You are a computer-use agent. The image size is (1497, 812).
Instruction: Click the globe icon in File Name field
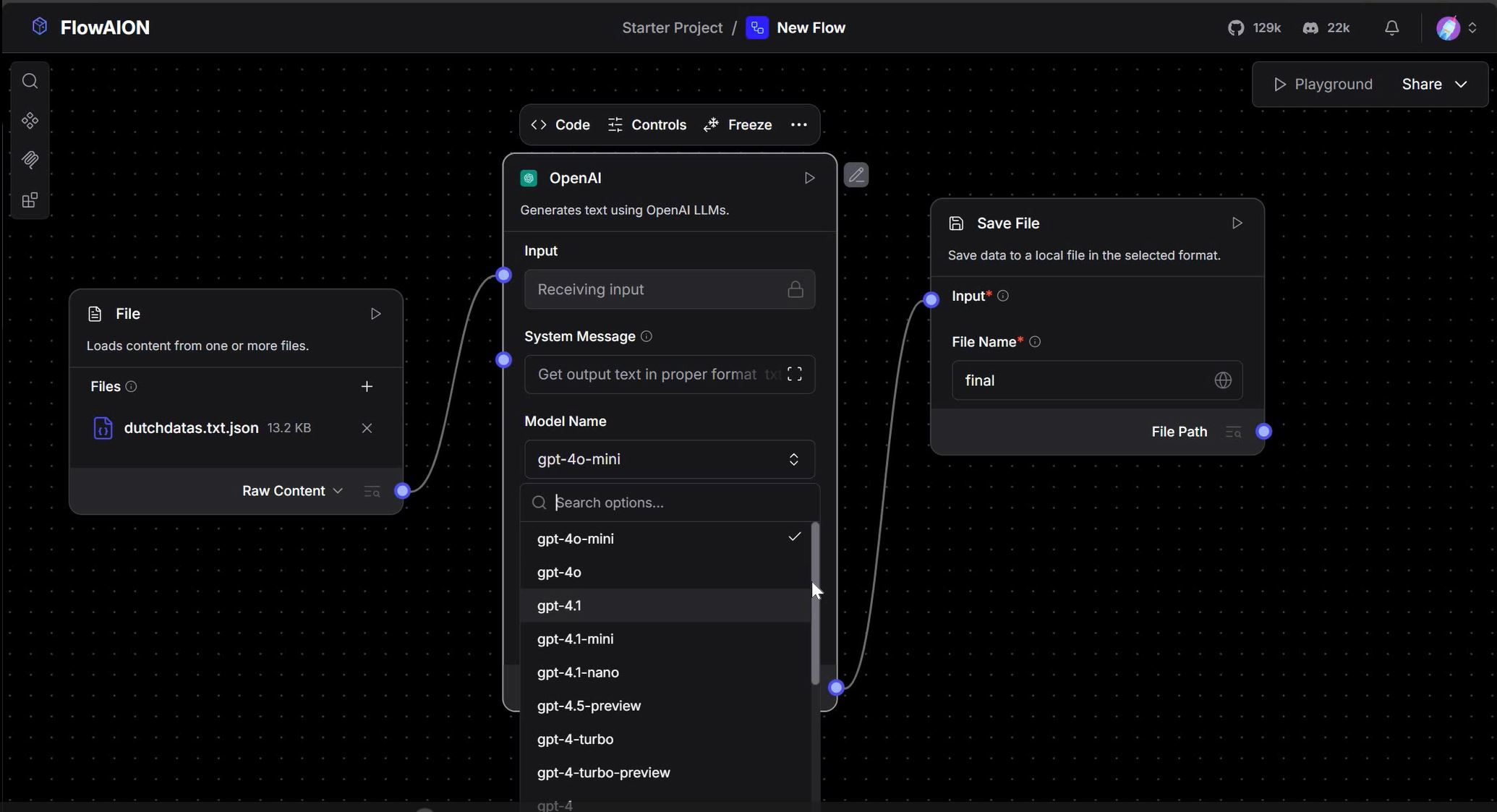1222,380
